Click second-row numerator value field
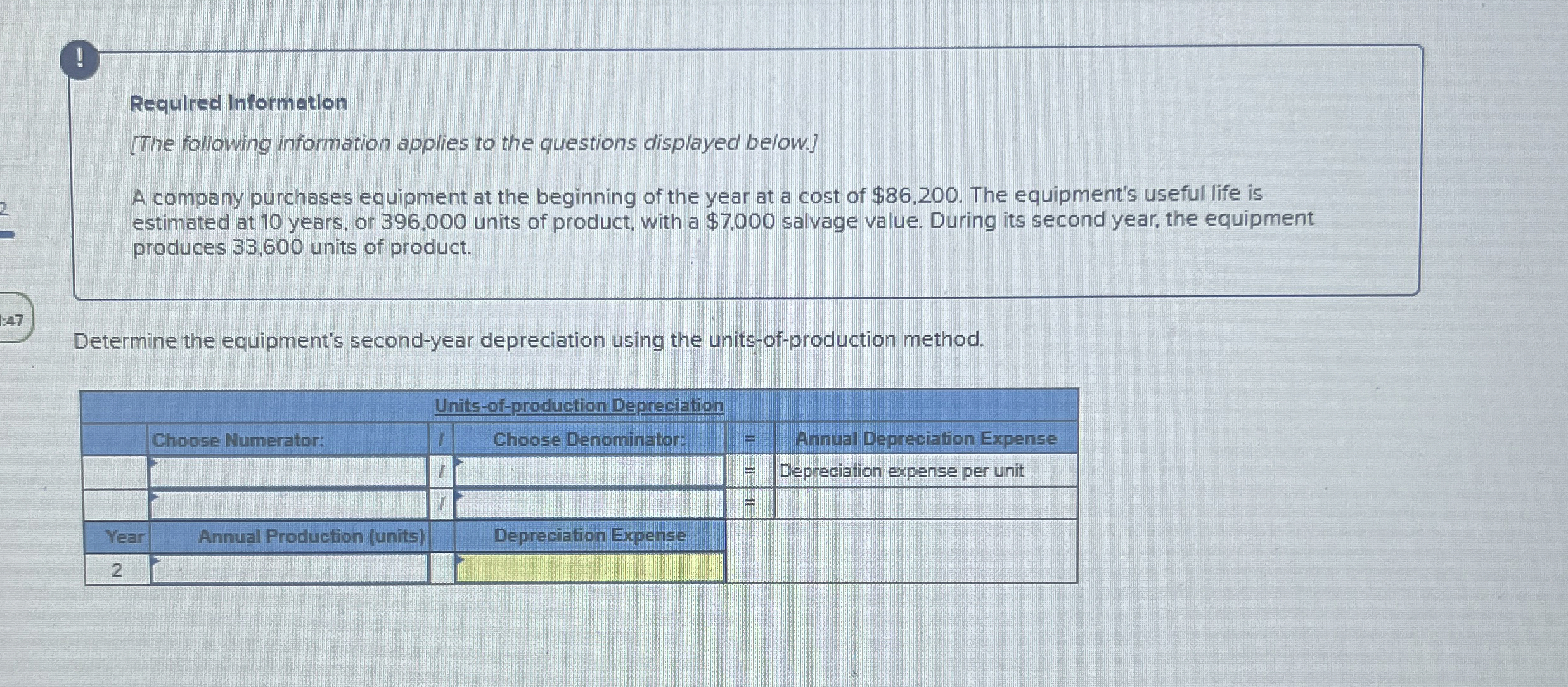This screenshot has width=1568, height=687. [288, 504]
